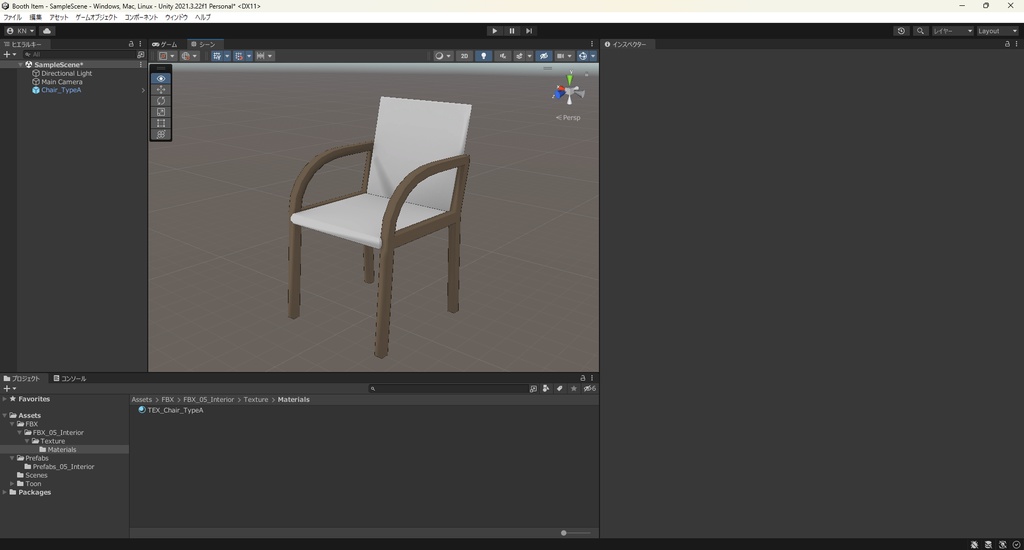Lock the Project panel
Viewport: 1024px width, 550px height.
click(583, 378)
